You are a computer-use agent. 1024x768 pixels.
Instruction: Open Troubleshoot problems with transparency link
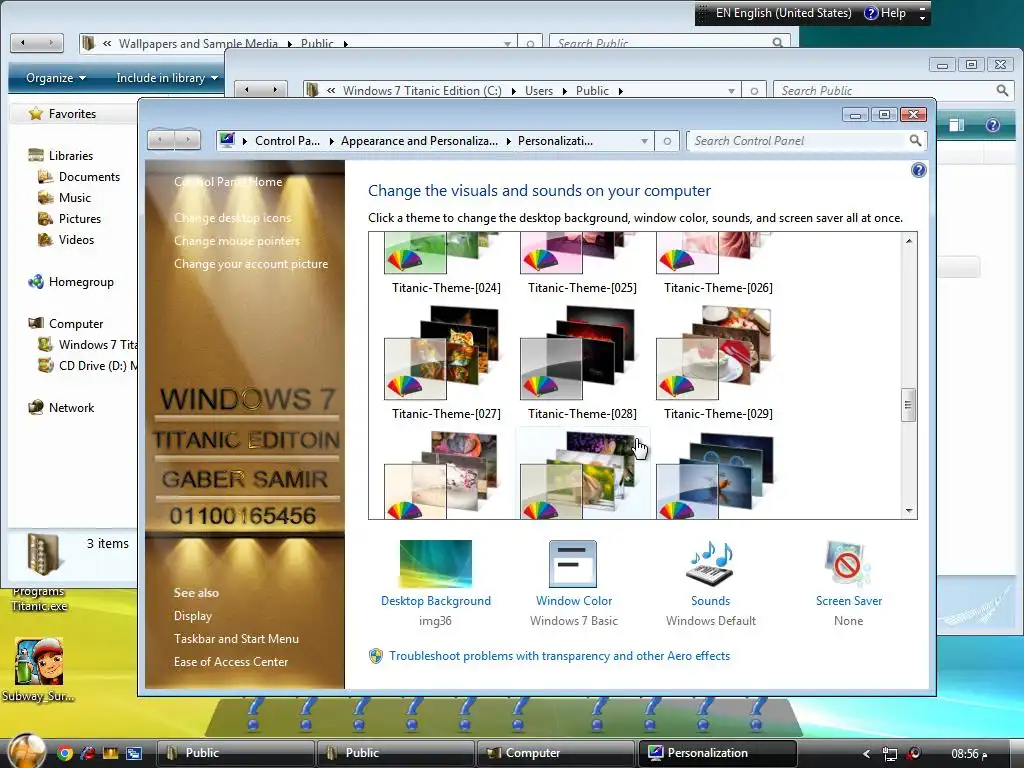(x=560, y=656)
